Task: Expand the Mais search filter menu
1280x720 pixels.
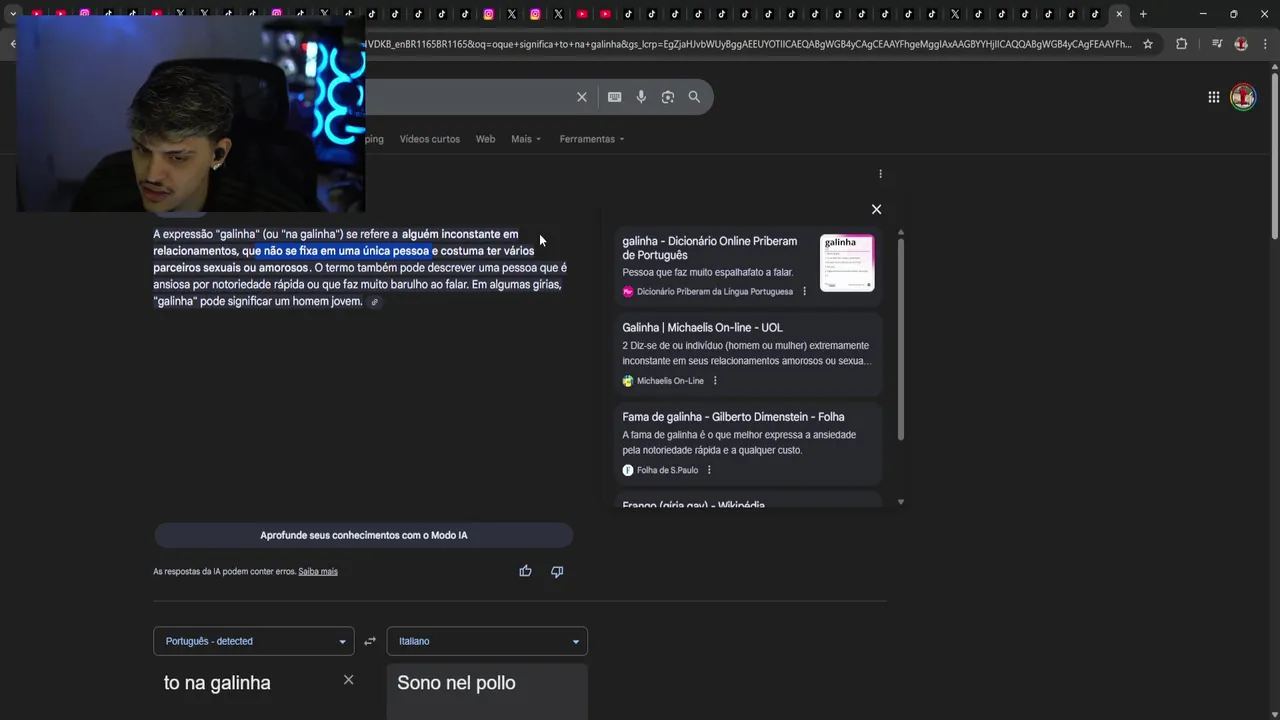Action: coord(526,139)
